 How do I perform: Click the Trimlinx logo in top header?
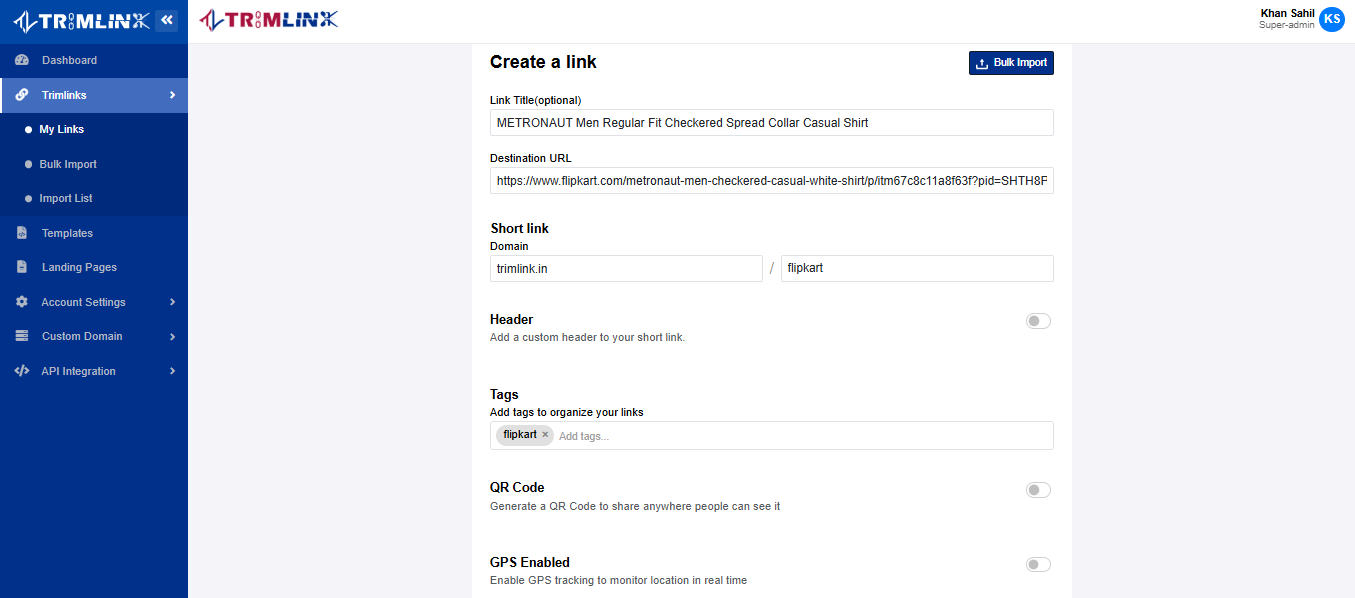269,19
